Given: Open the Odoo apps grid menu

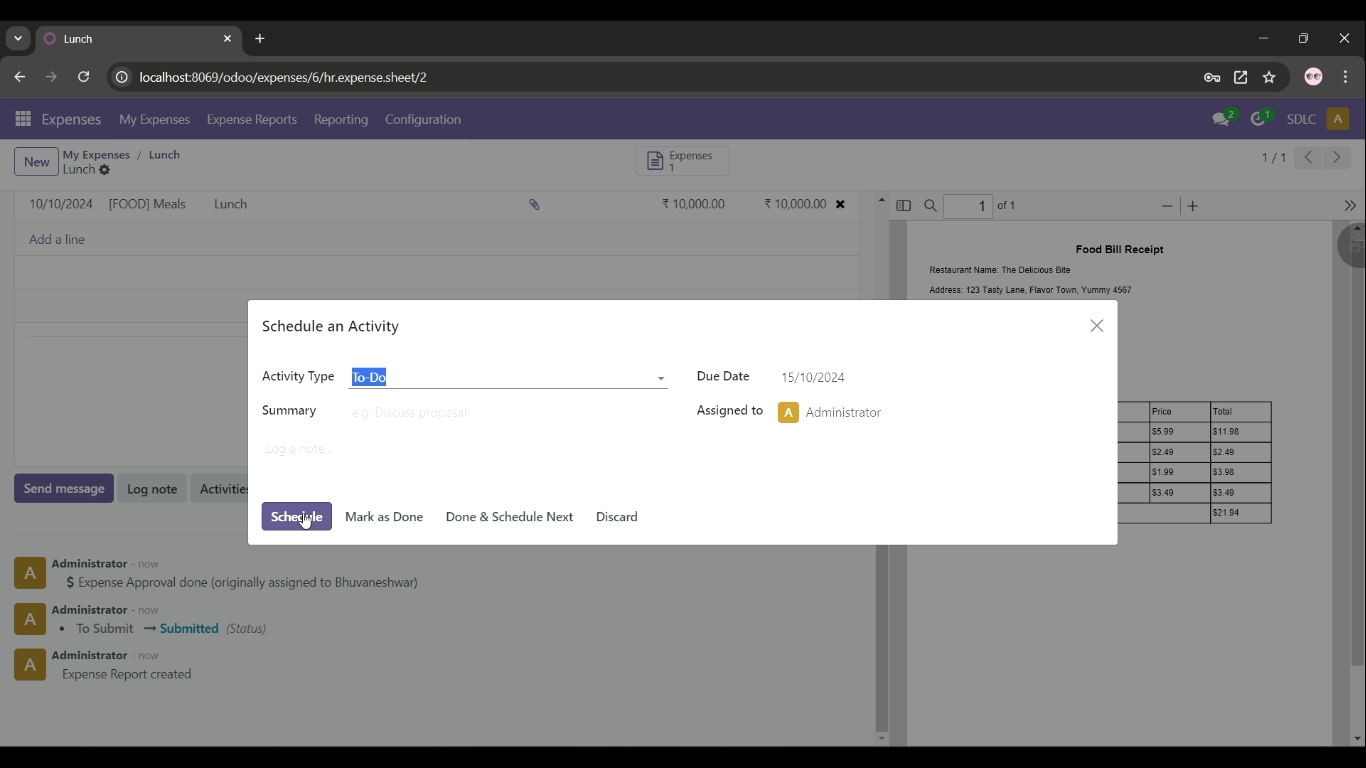Looking at the screenshot, I should (23, 119).
